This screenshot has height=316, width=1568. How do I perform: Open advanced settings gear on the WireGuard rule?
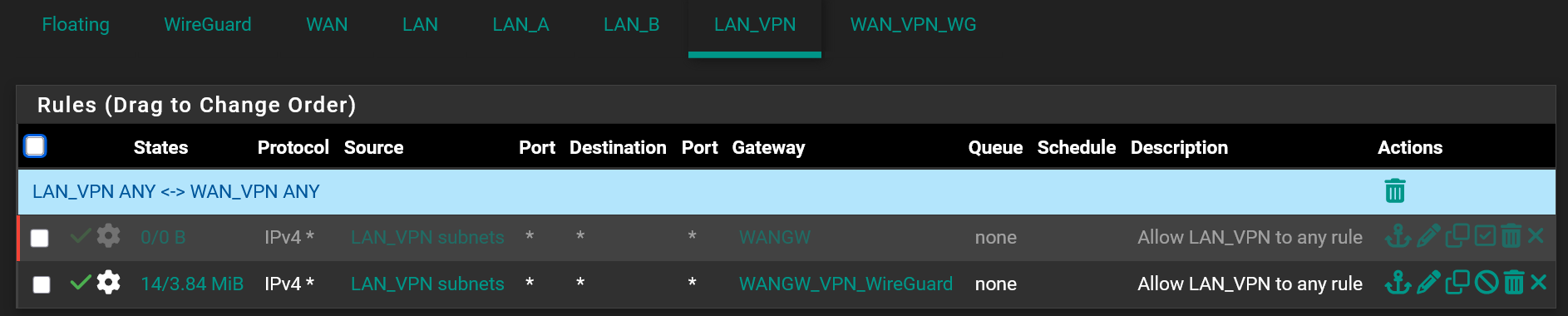click(108, 283)
